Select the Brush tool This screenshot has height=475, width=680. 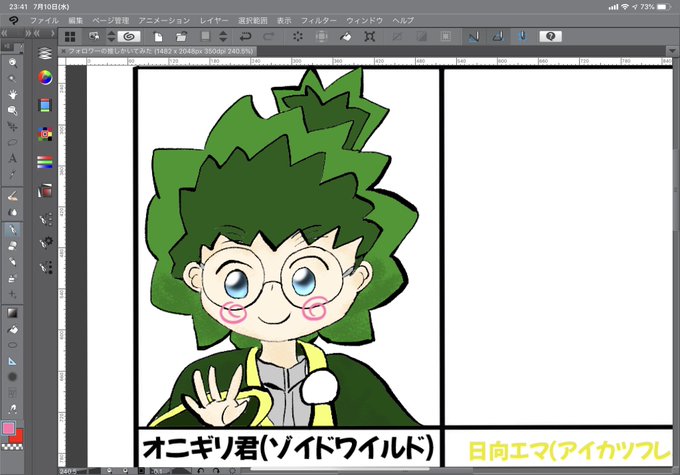point(13,197)
